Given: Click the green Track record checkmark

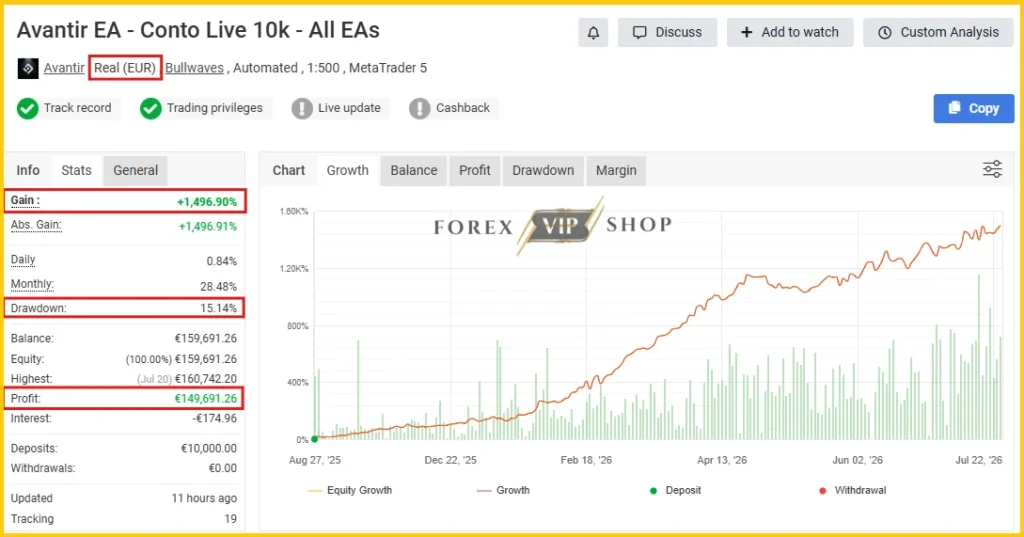Looking at the screenshot, I should [27, 108].
